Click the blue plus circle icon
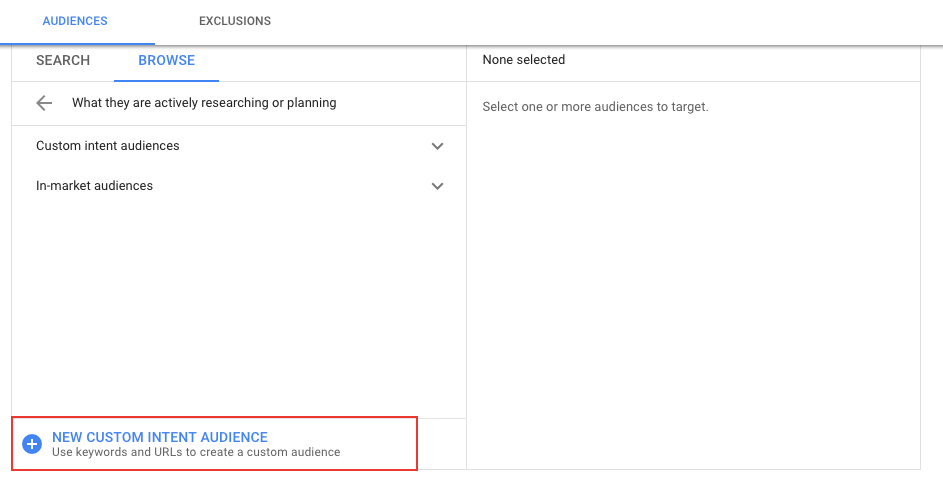Viewport: 943px width, 479px height. (x=31, y=444)
